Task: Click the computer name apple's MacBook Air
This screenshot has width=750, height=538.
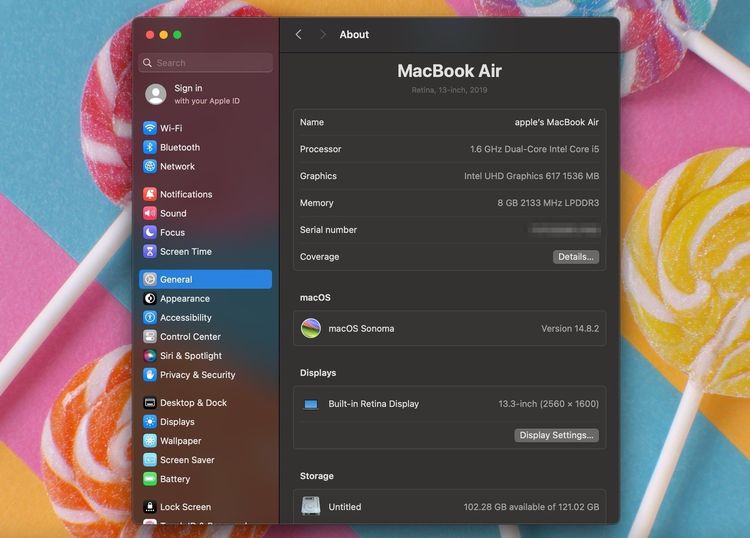Action: [557, 122]
